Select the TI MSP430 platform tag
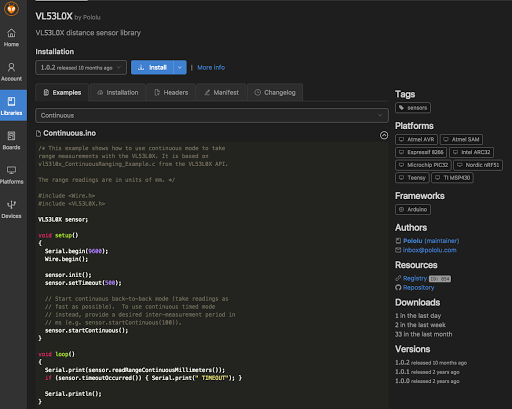Image resolution: width=512 pixels, height=409 pixels. [452, 178]
